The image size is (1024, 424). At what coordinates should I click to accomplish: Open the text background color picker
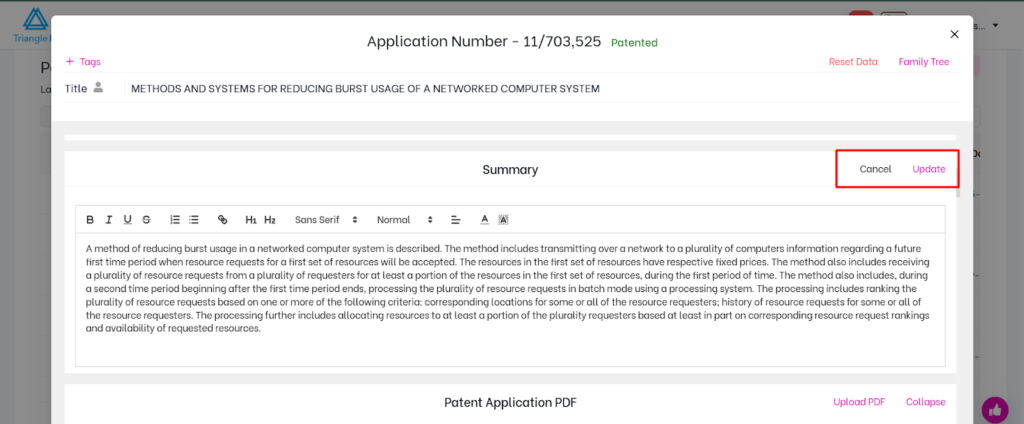pos(503,219)
